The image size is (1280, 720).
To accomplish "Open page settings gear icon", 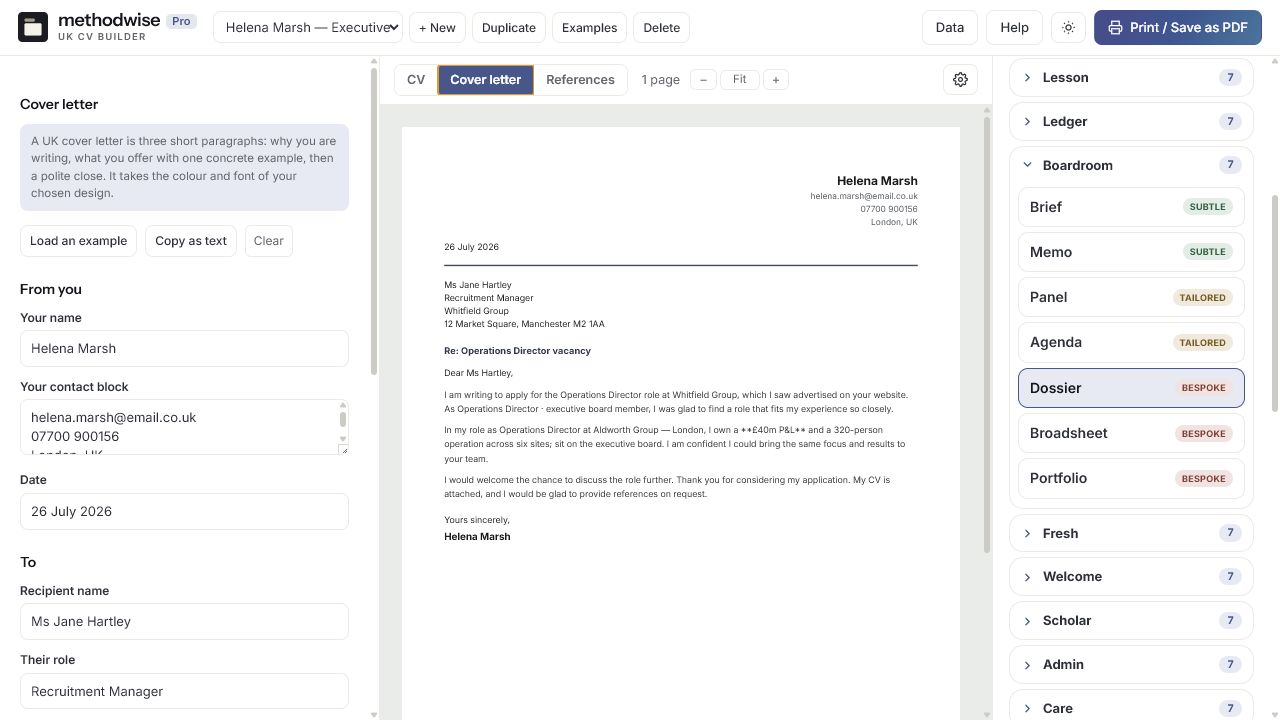I will 960,79.
